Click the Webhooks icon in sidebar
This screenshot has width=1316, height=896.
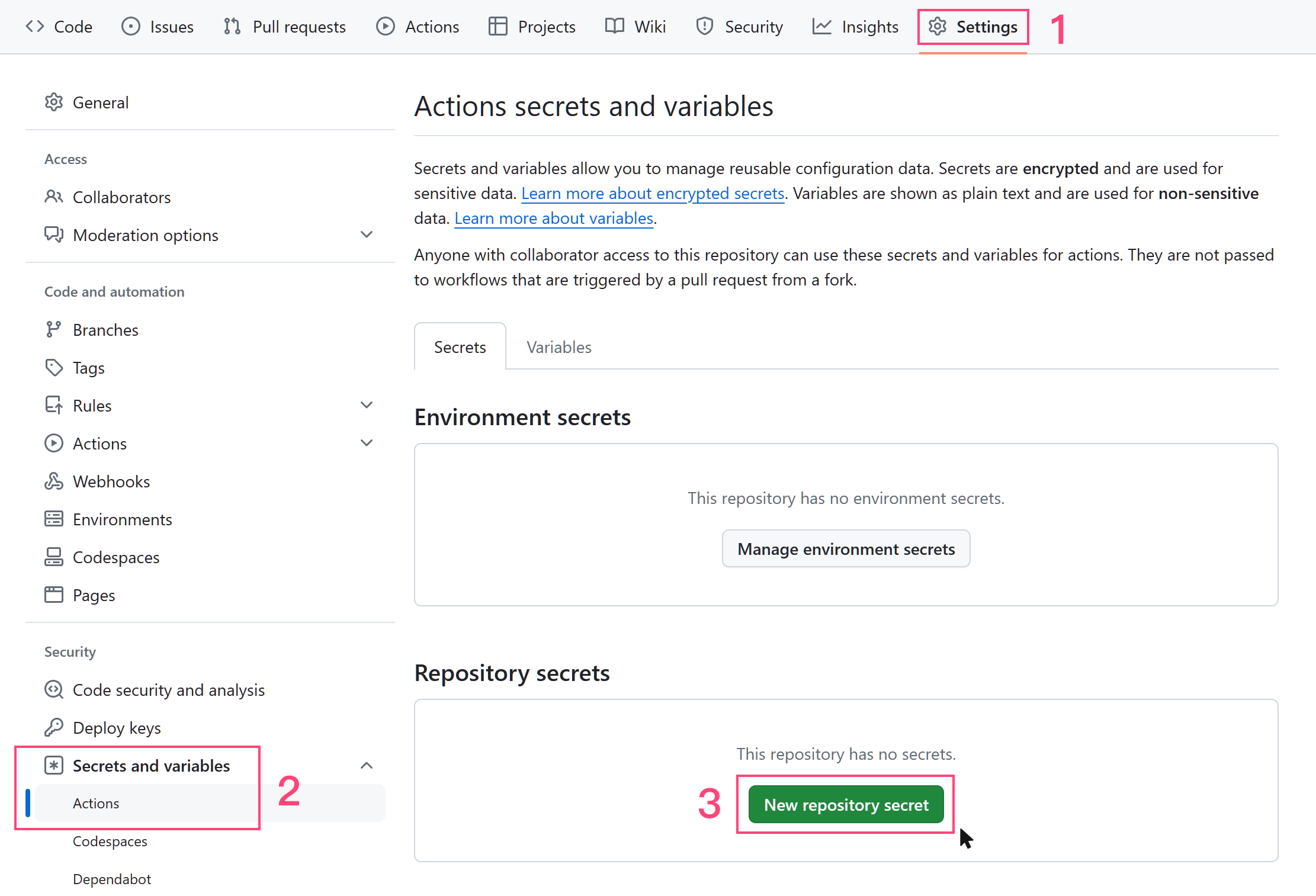pos(53,481)
